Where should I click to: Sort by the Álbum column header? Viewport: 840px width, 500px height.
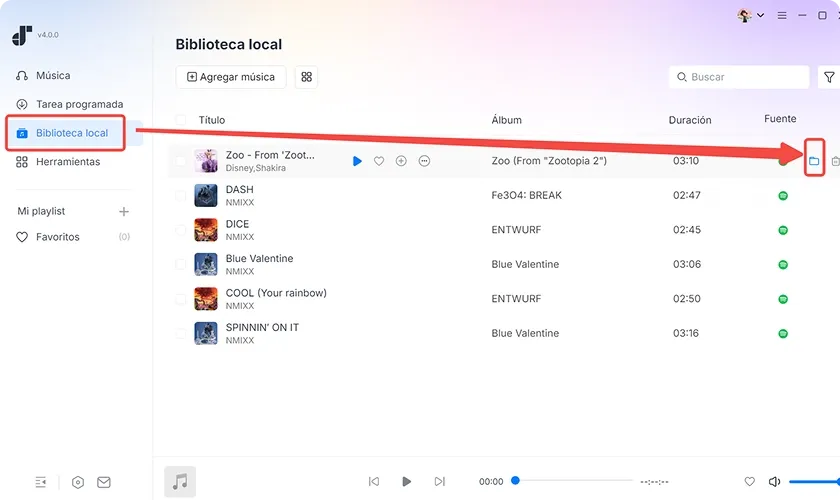tap(506, 120)
